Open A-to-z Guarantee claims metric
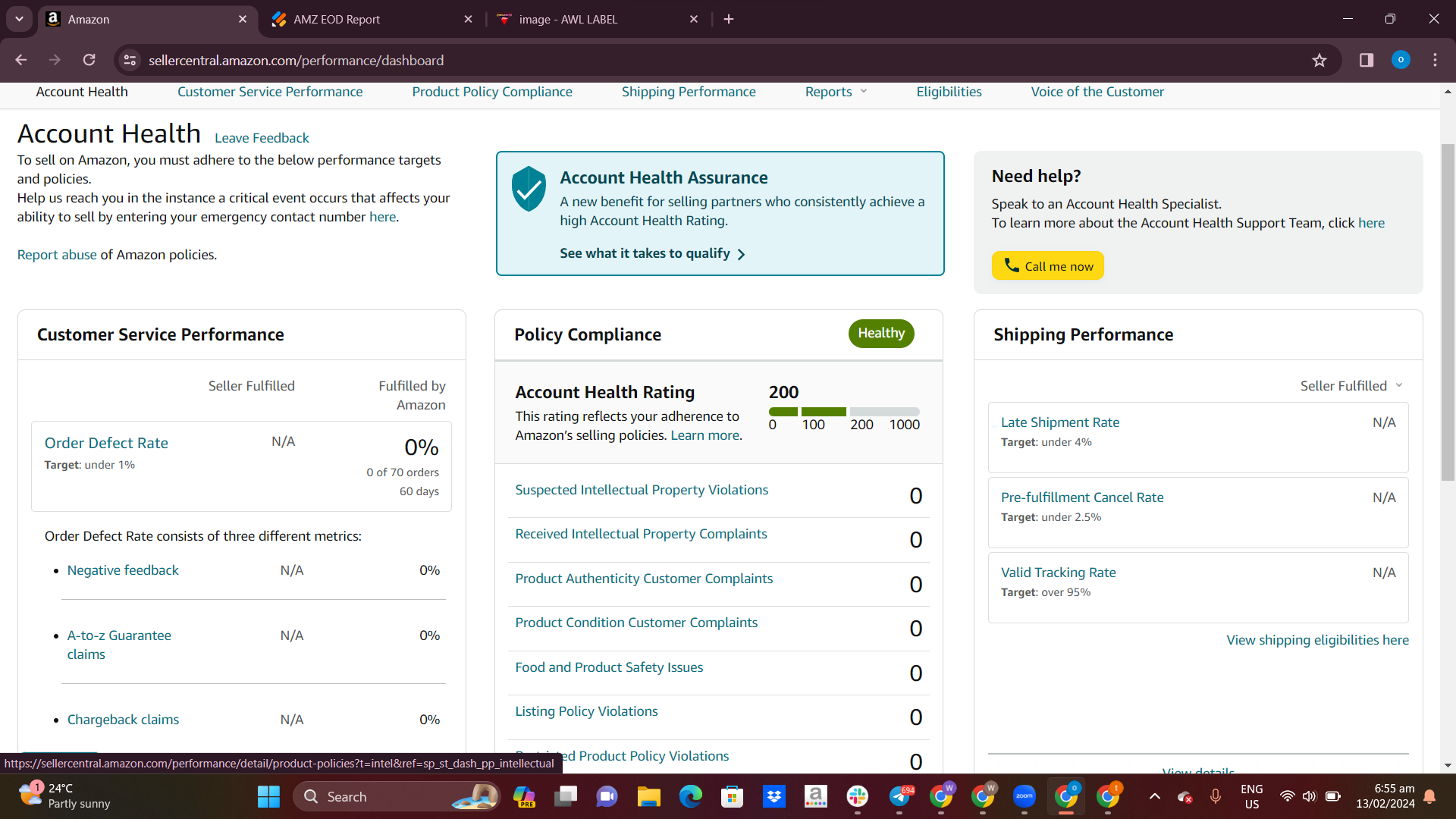 pyautogui.click(x=119, y=645)
